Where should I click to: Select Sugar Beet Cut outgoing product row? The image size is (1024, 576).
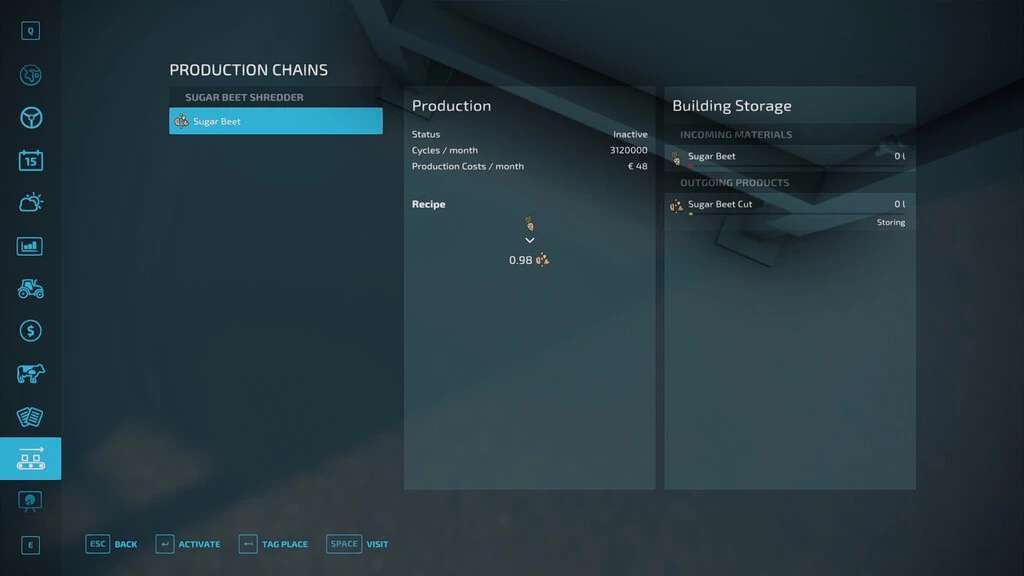coord(789,205)
